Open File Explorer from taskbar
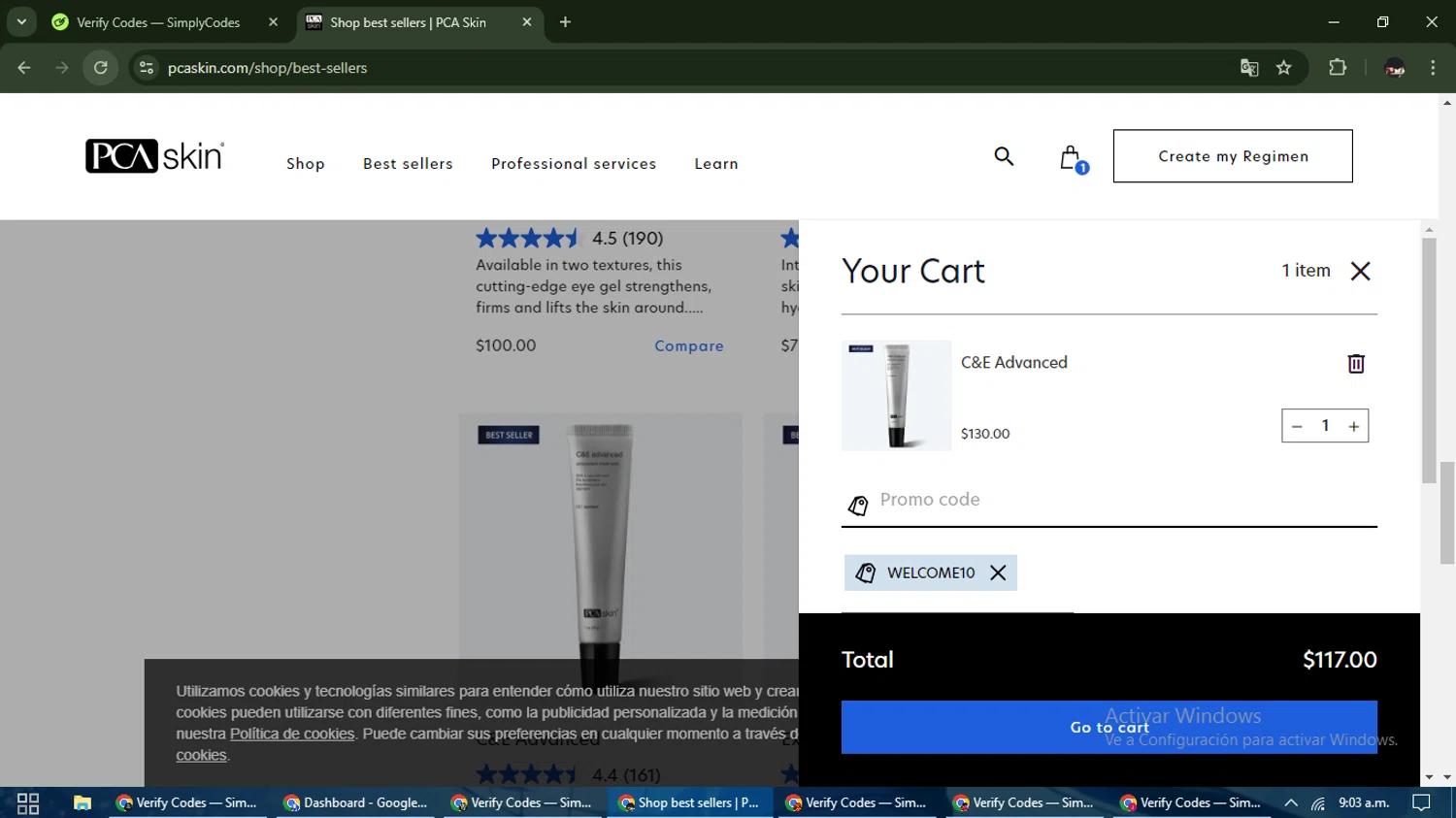Screen dimensions: 1456x818 [x=83, y=803]
